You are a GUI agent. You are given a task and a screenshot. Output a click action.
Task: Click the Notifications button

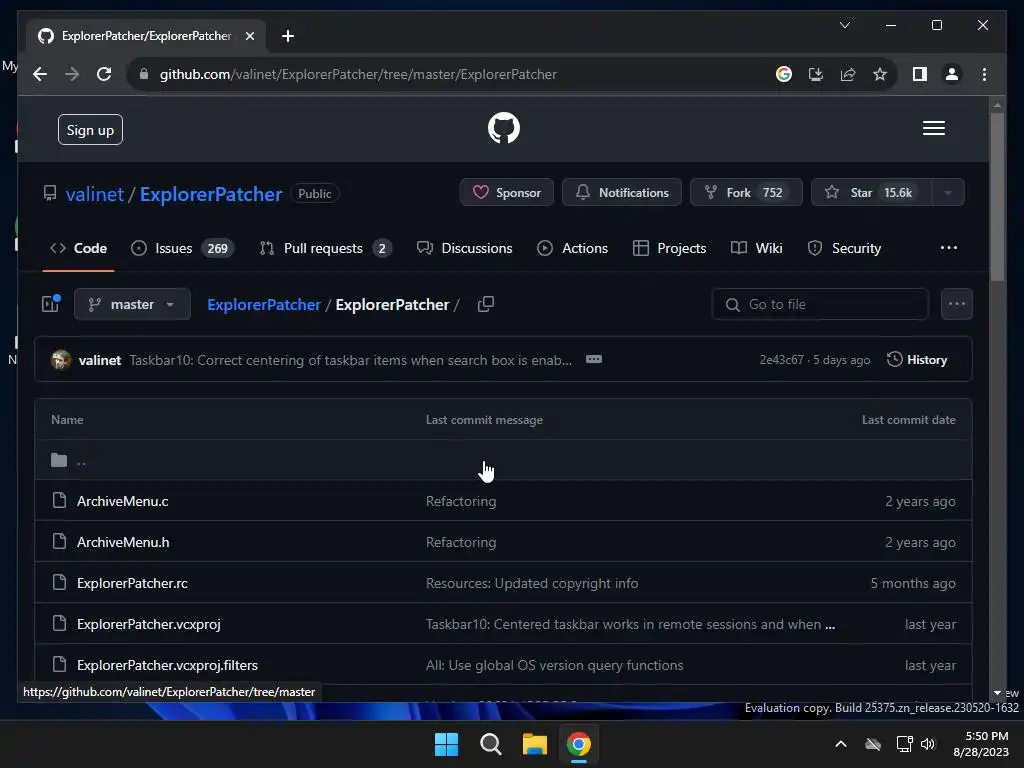coord(622,193)
